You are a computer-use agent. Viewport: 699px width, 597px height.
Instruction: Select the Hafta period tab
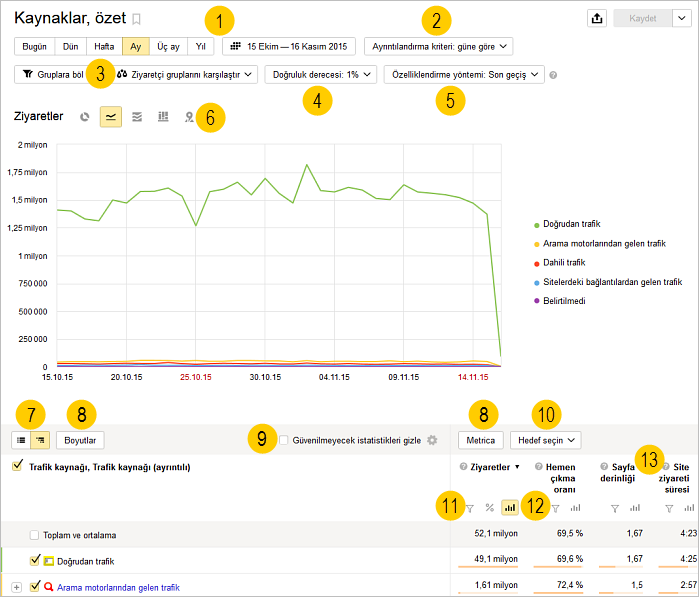104,46
